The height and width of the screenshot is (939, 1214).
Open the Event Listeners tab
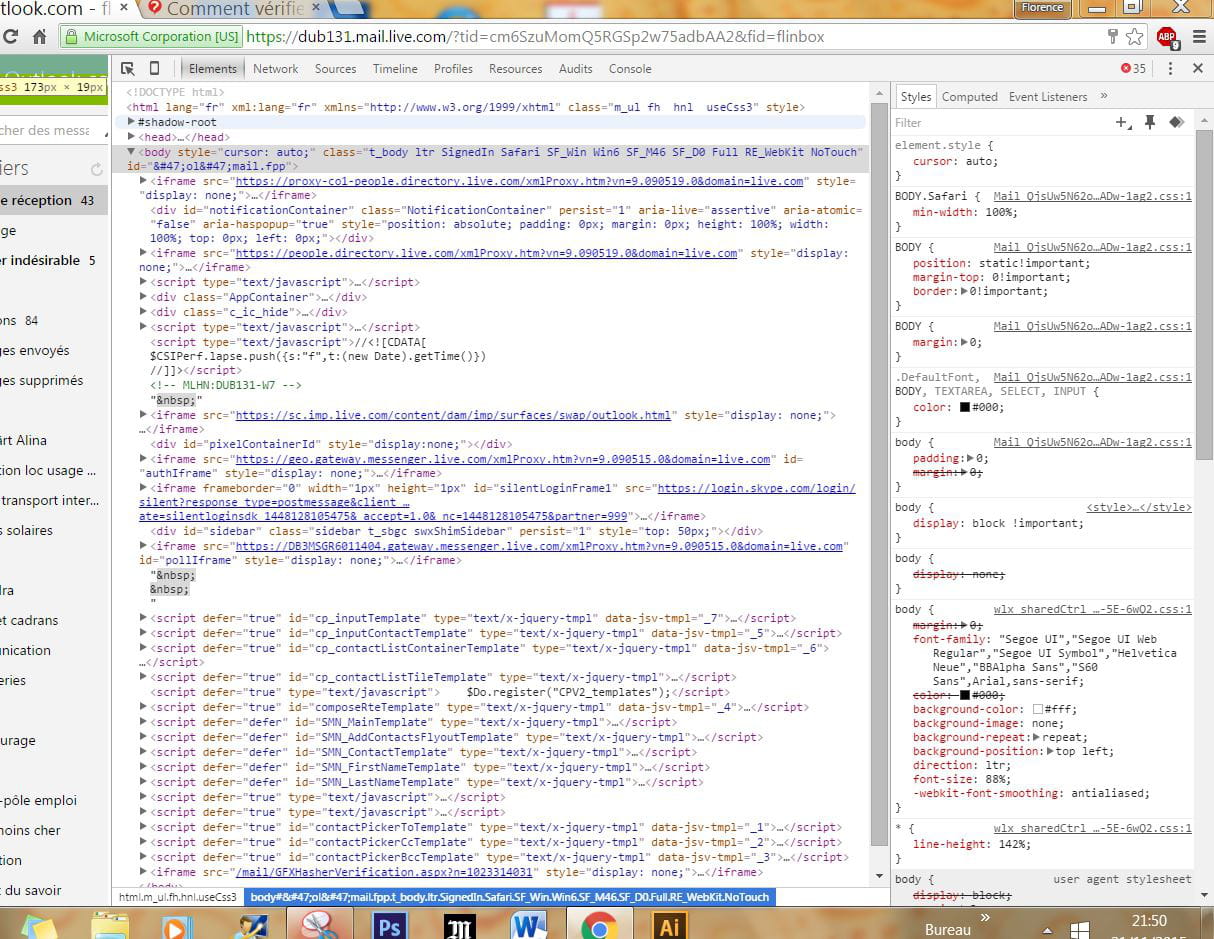[1047, 97]
